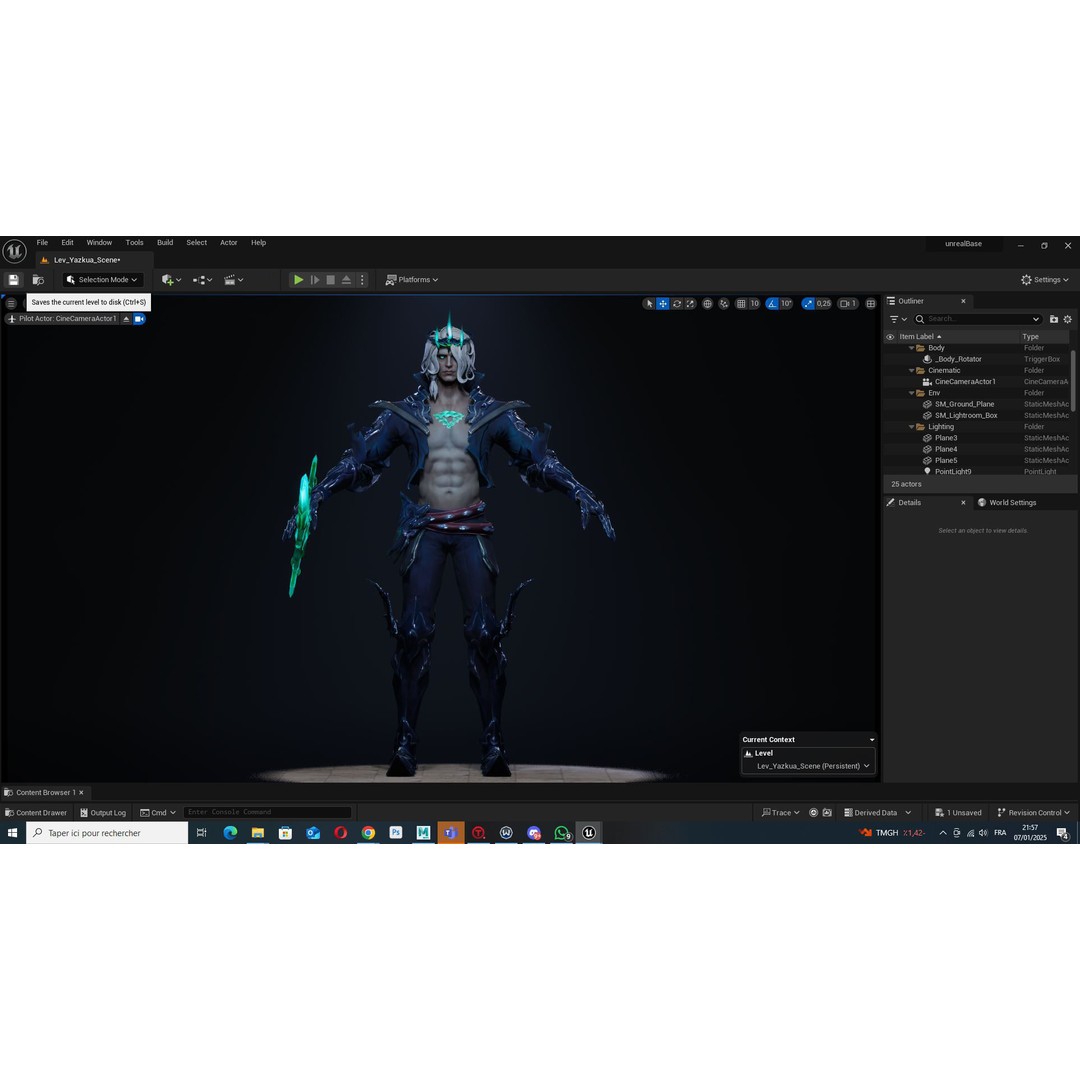This screenshot has height=1080, width=1080.
Task: Open the Build menu
Action: coord(165,242)
